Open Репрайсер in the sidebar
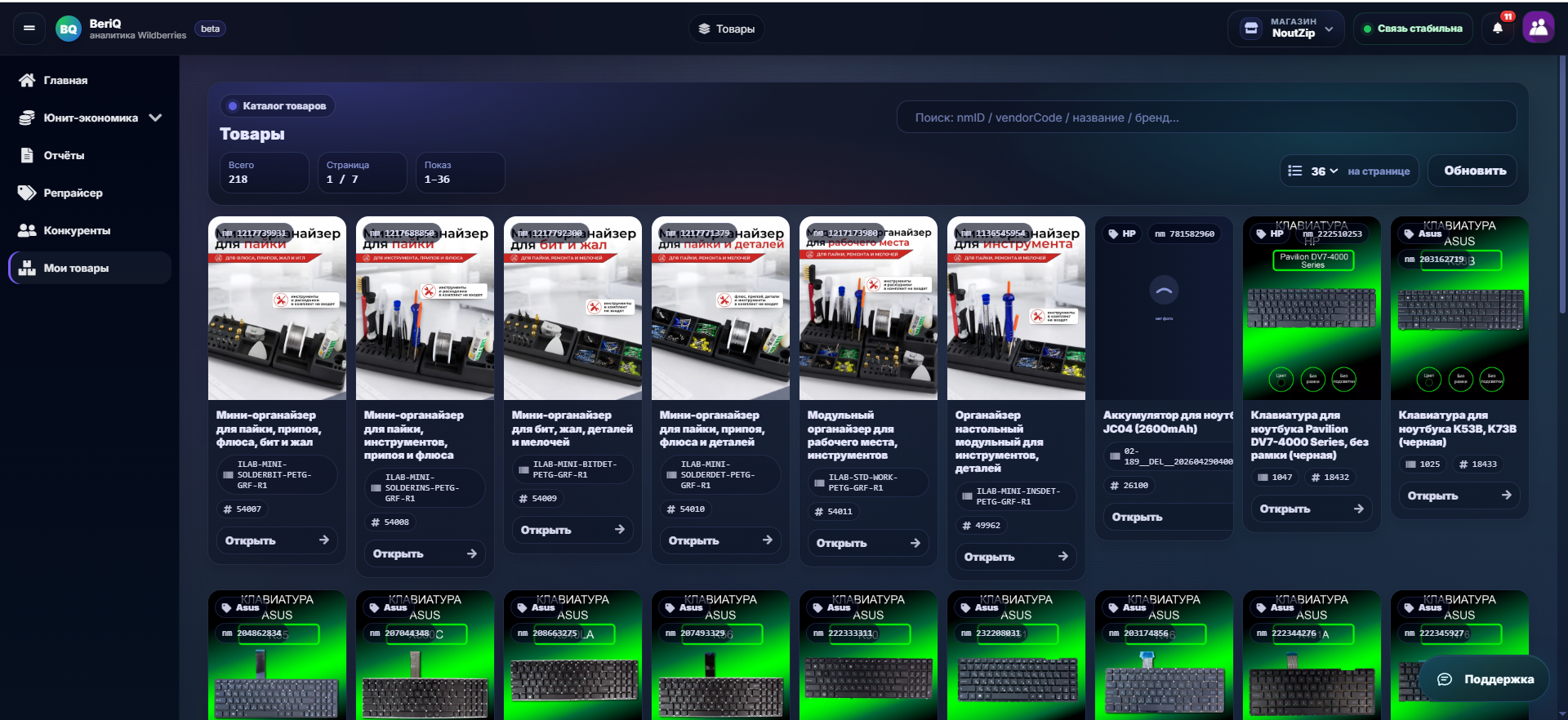 point(90,193)
